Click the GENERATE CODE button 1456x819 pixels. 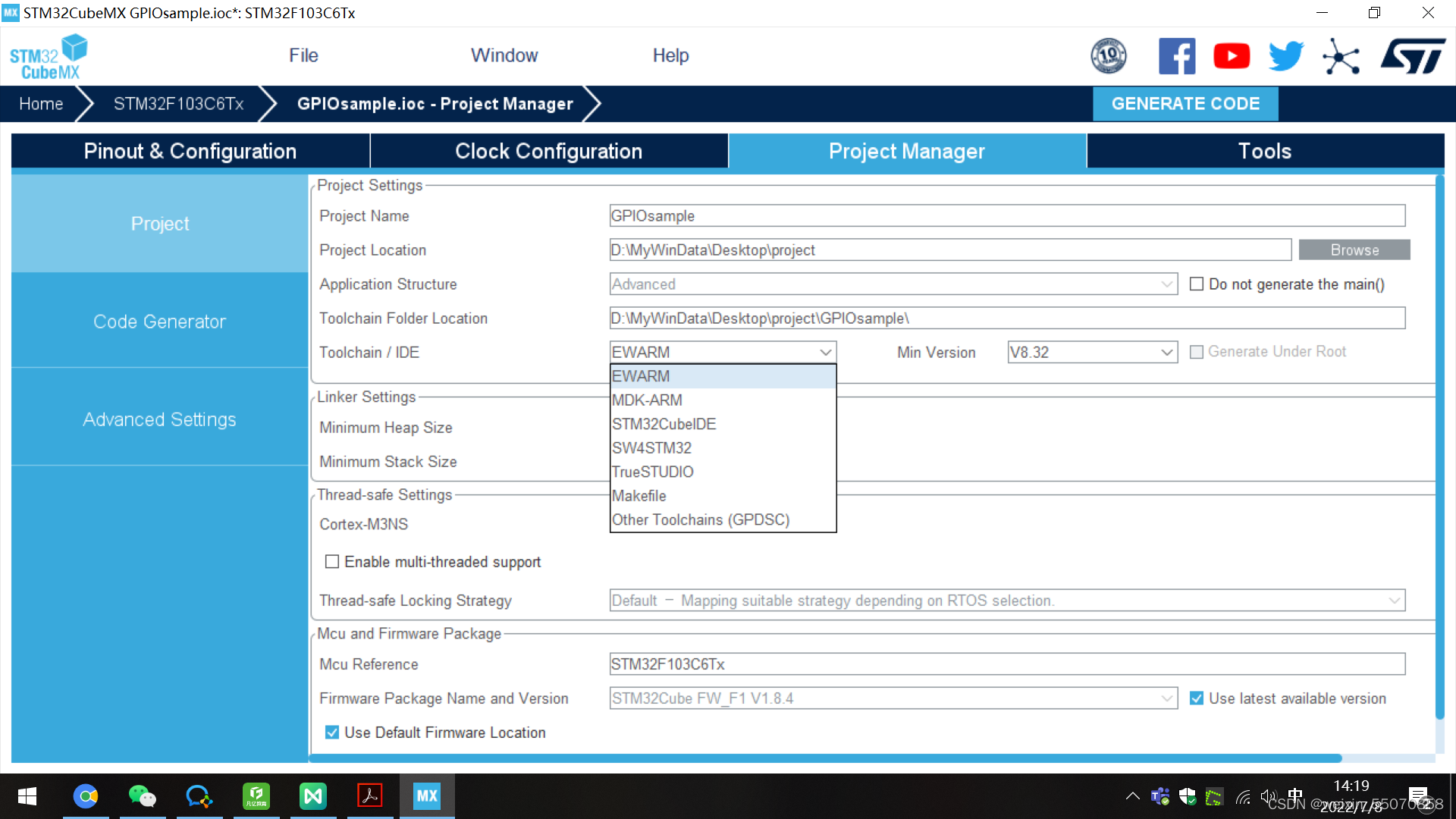(1185, 104)
